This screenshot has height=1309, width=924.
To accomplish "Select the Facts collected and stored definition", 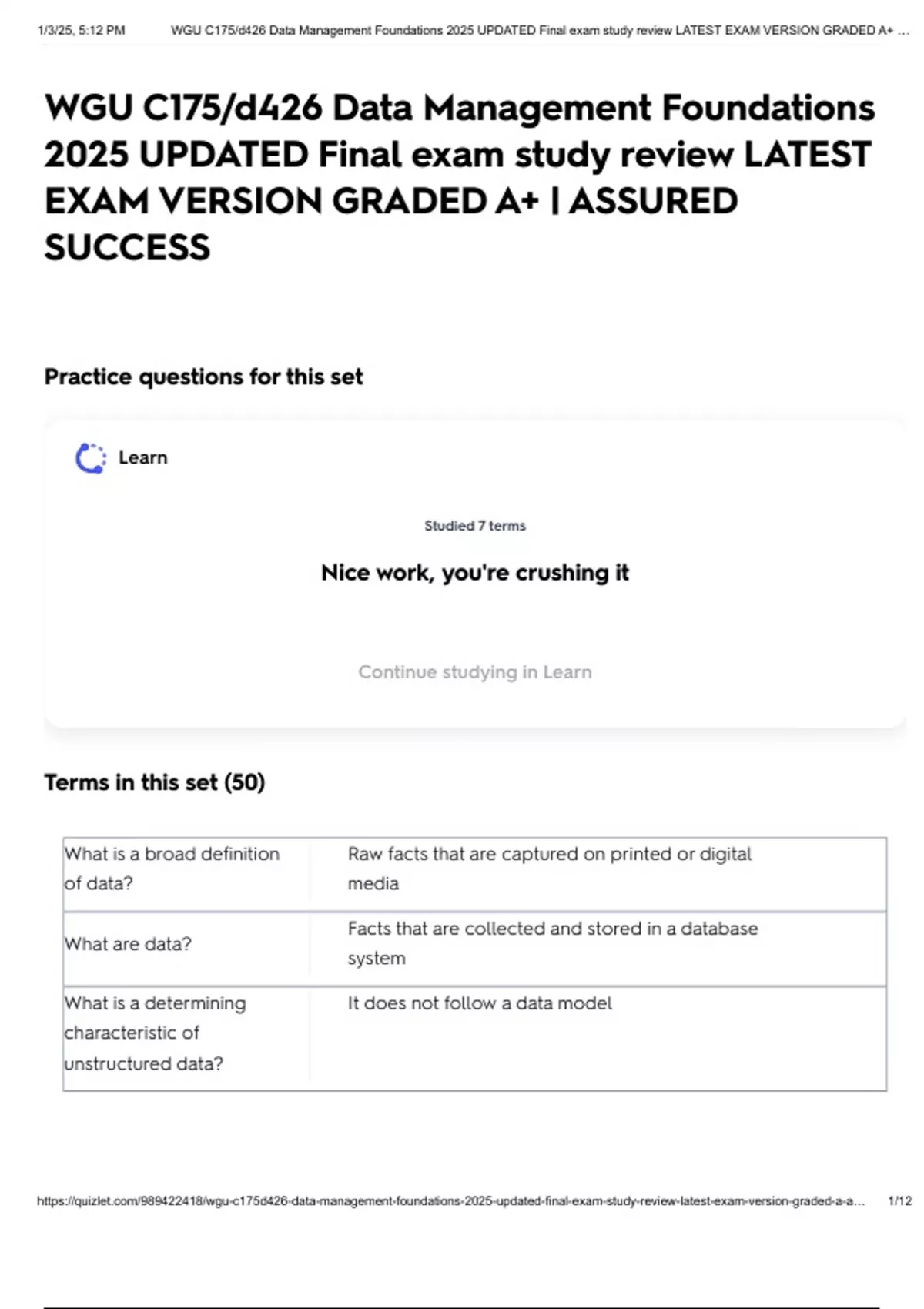I will (x=552, y=943).
